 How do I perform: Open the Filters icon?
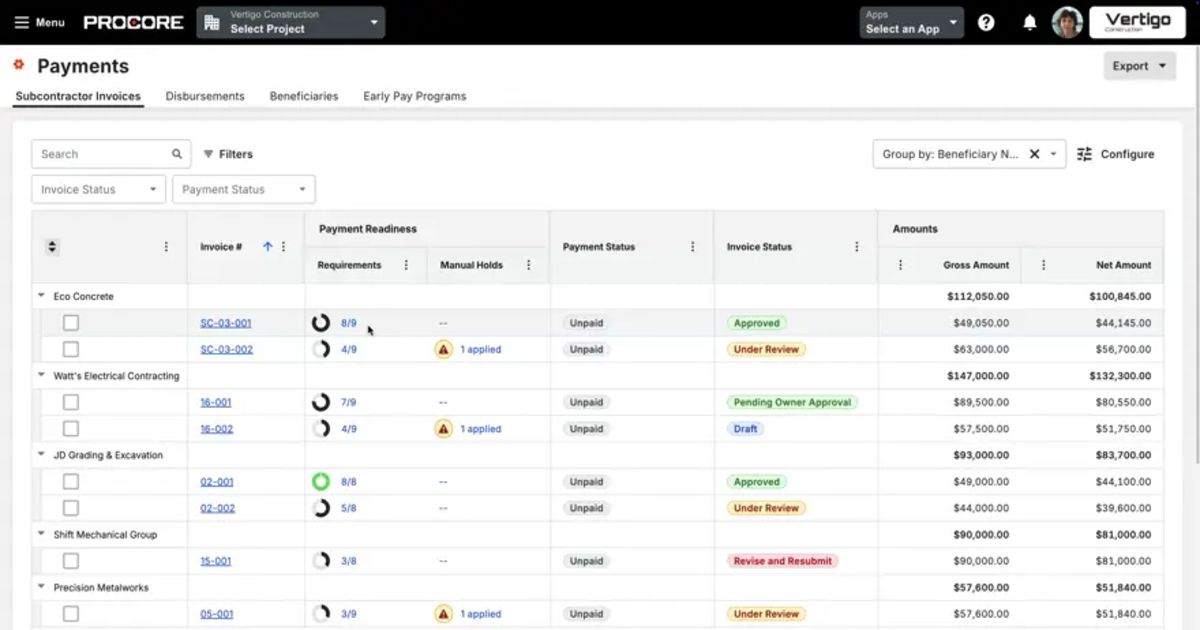(x=209, y=154)
